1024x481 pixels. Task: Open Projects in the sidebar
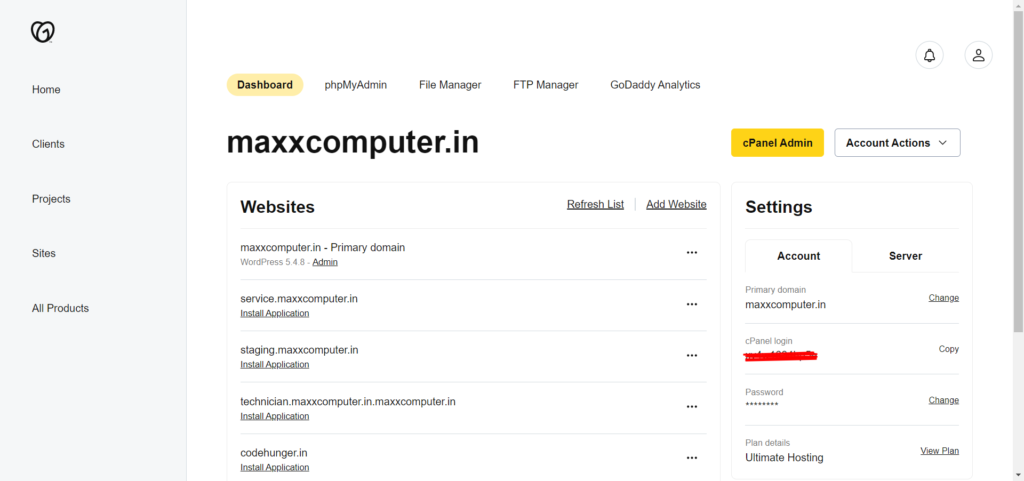pos(51,199)
